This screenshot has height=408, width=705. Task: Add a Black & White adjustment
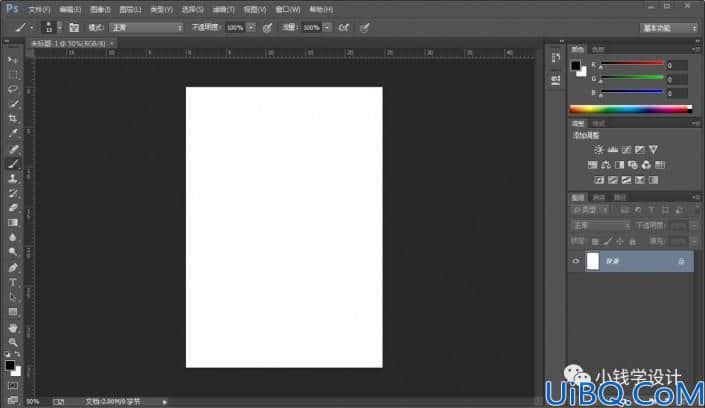click(x=620, y=165)
